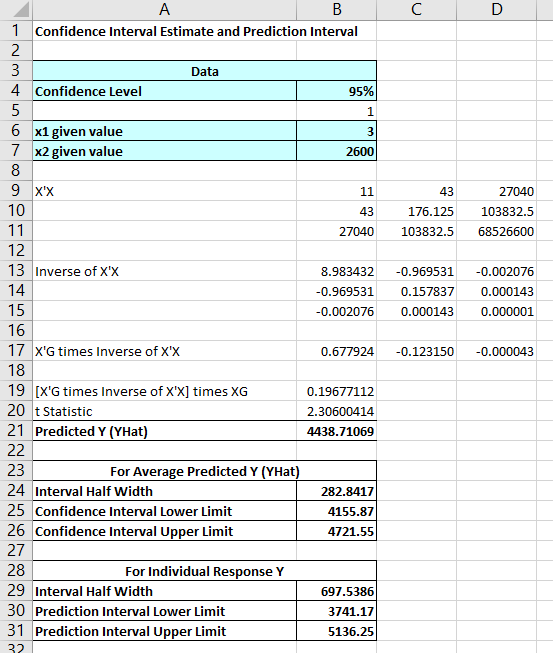This screenshot has height=653, width=553.
Task: Select the 95% confidence level value
Action: (x=336, y=91)
